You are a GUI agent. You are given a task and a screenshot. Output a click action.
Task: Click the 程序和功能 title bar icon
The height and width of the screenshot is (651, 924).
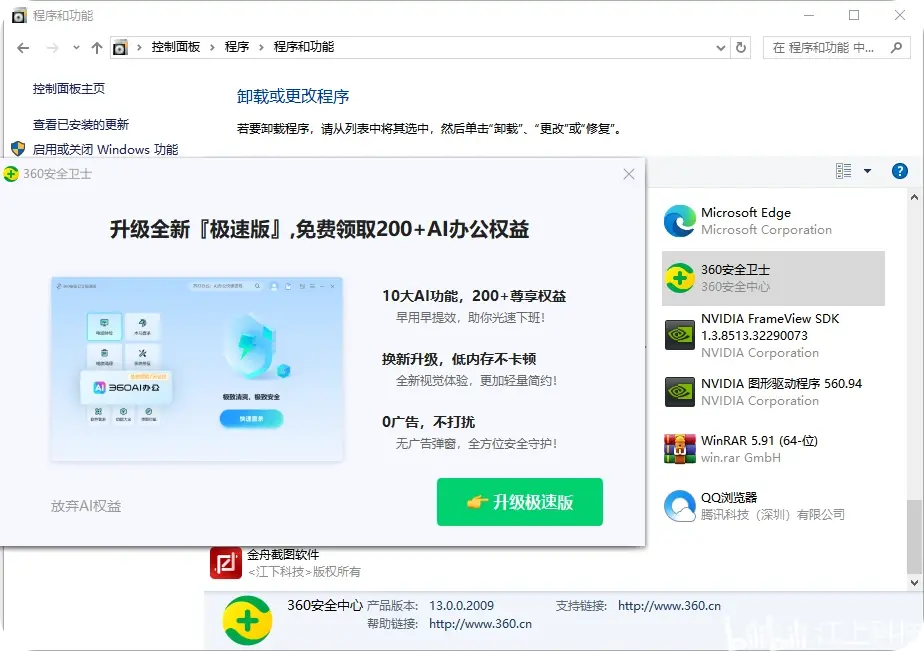tap(19, 15)
